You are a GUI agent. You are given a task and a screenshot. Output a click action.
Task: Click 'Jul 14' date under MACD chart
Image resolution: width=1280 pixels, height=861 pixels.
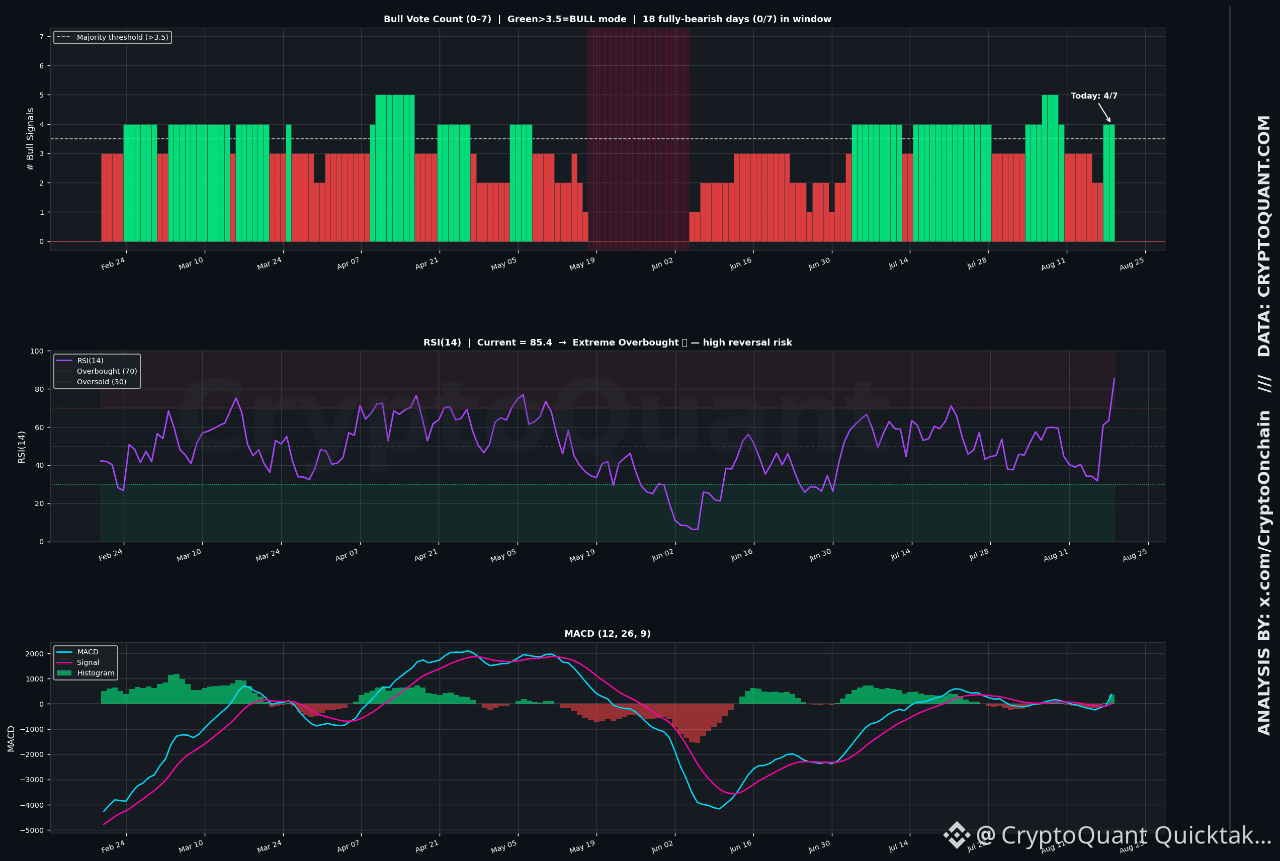898,848
